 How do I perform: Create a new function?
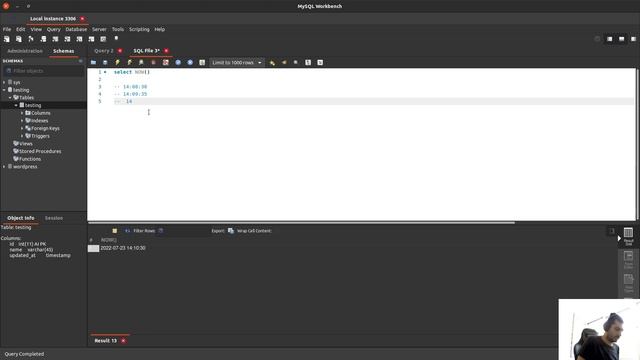click(91, 39)
